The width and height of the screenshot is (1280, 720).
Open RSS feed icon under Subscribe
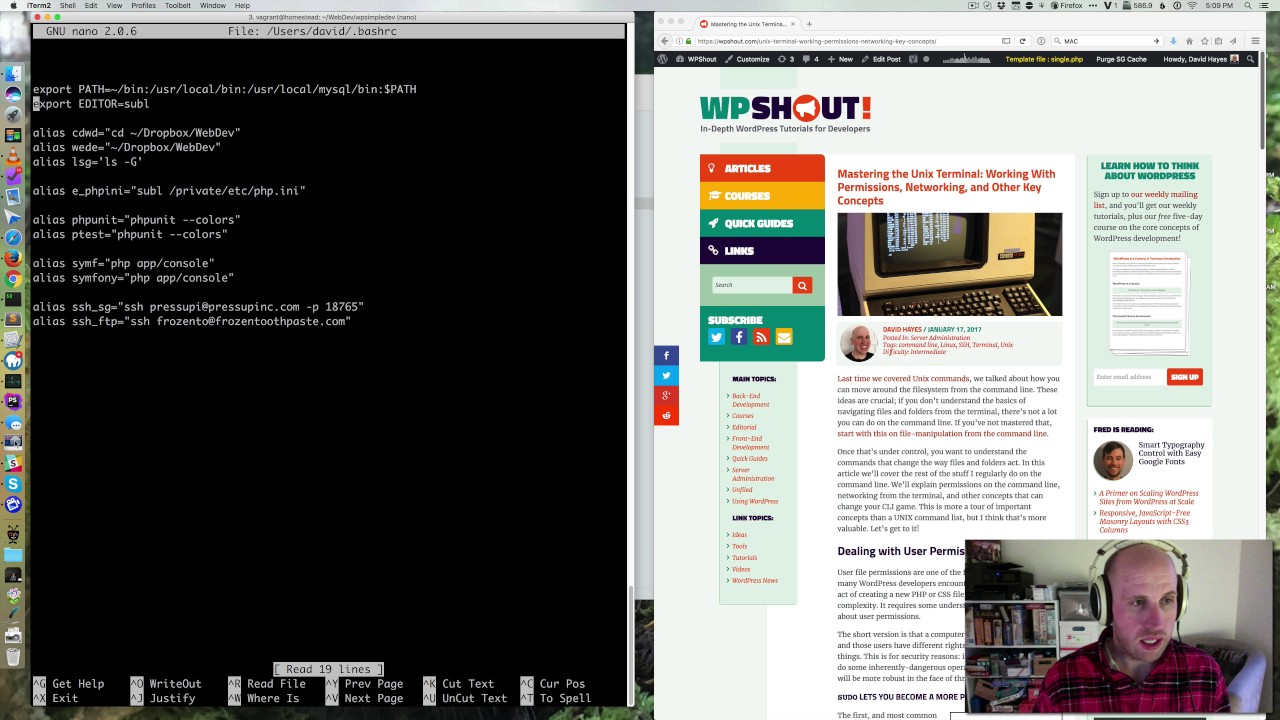point(761,338)
